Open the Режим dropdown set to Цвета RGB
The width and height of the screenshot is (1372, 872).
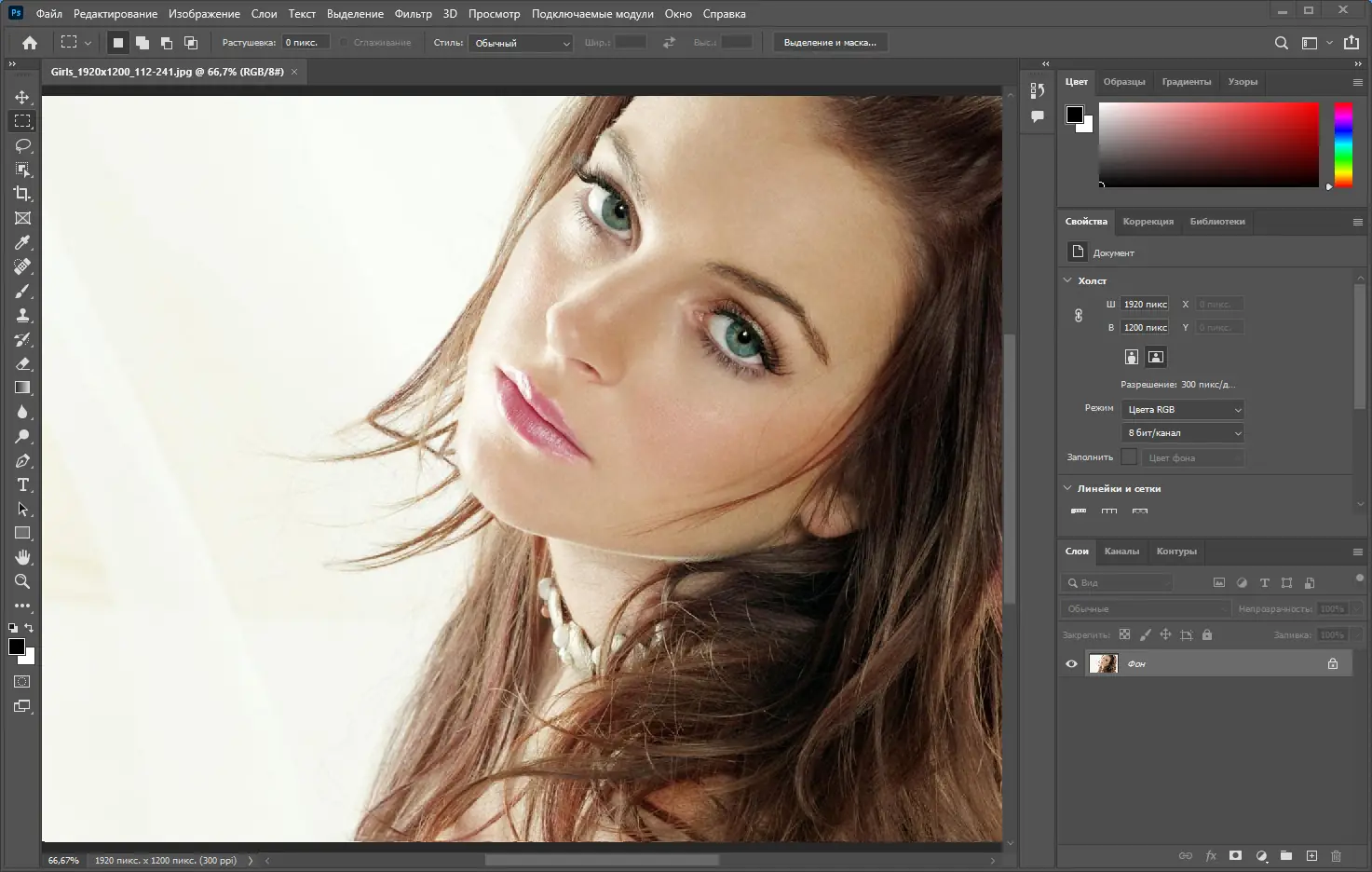[x=1181, y=409]
